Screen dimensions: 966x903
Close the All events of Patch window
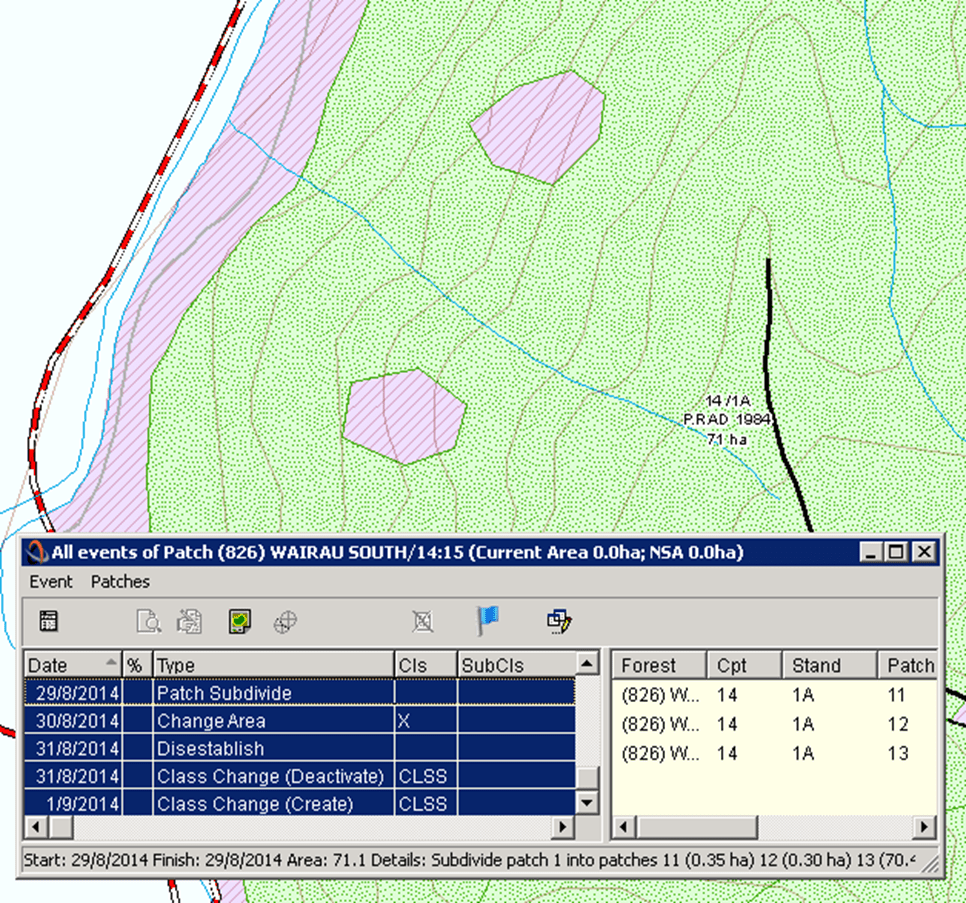tap(924, 552)
